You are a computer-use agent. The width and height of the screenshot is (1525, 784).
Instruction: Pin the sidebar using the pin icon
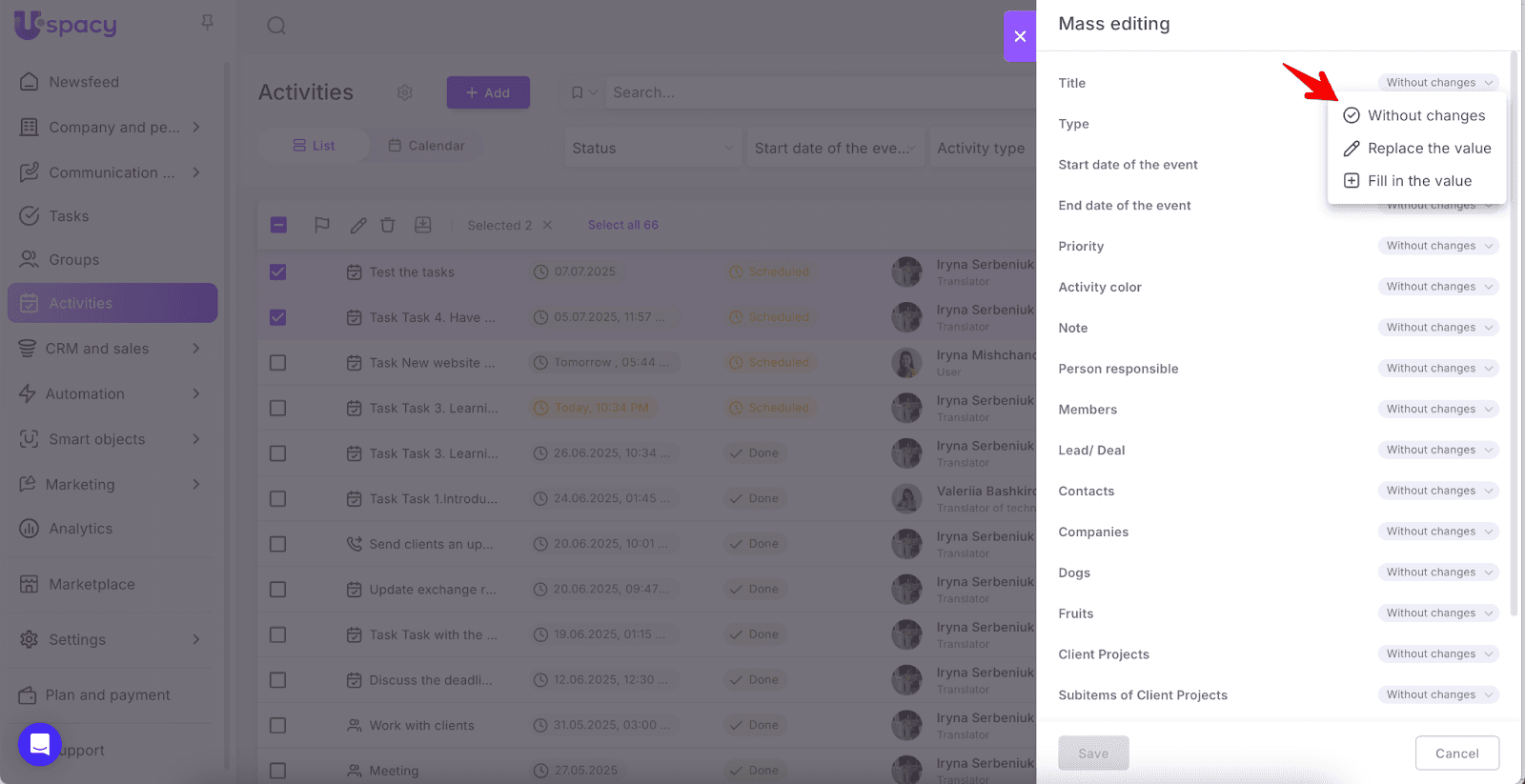click(x=207, y=22)
